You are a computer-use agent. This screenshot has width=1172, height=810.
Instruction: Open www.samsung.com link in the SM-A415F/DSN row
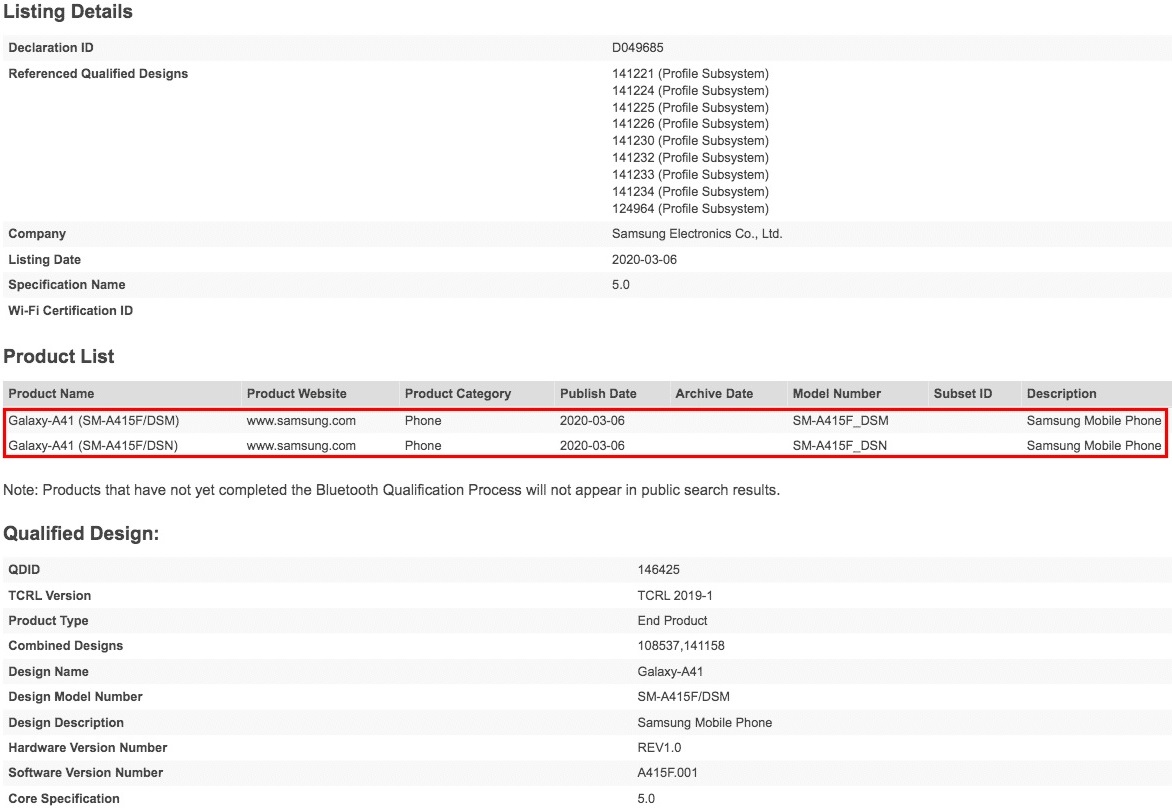point(301,446)
